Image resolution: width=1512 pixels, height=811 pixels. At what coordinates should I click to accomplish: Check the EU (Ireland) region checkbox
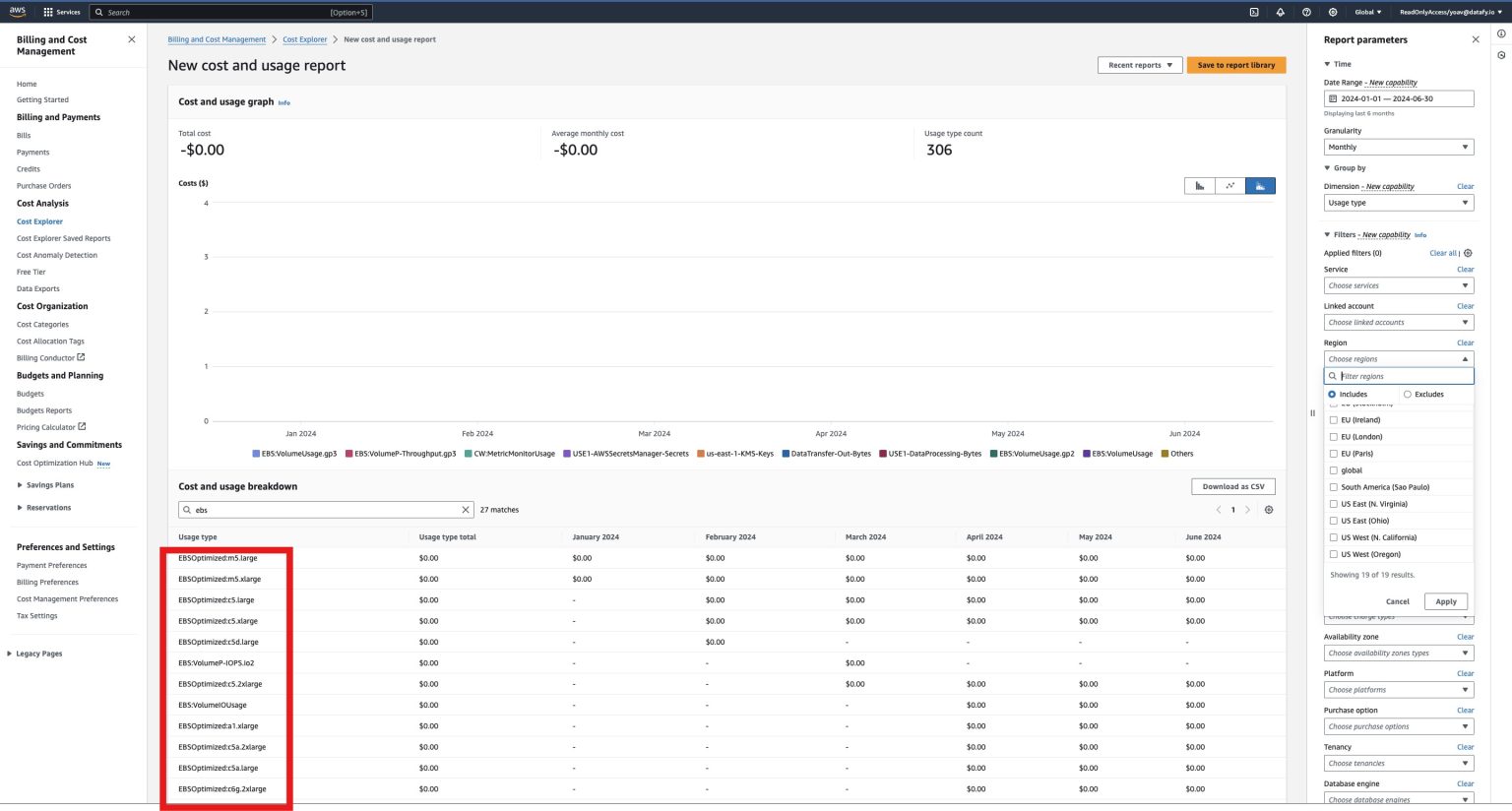point(1333,419)
